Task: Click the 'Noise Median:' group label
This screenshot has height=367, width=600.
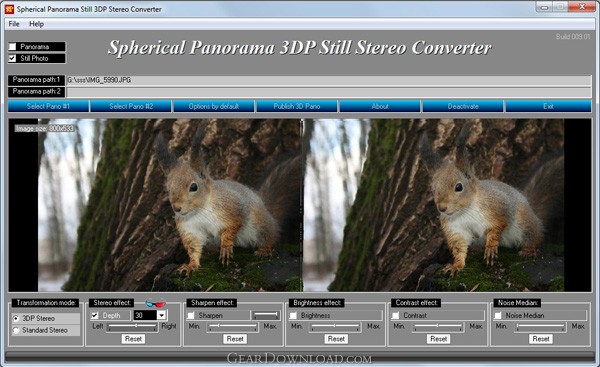Action: 517,303
